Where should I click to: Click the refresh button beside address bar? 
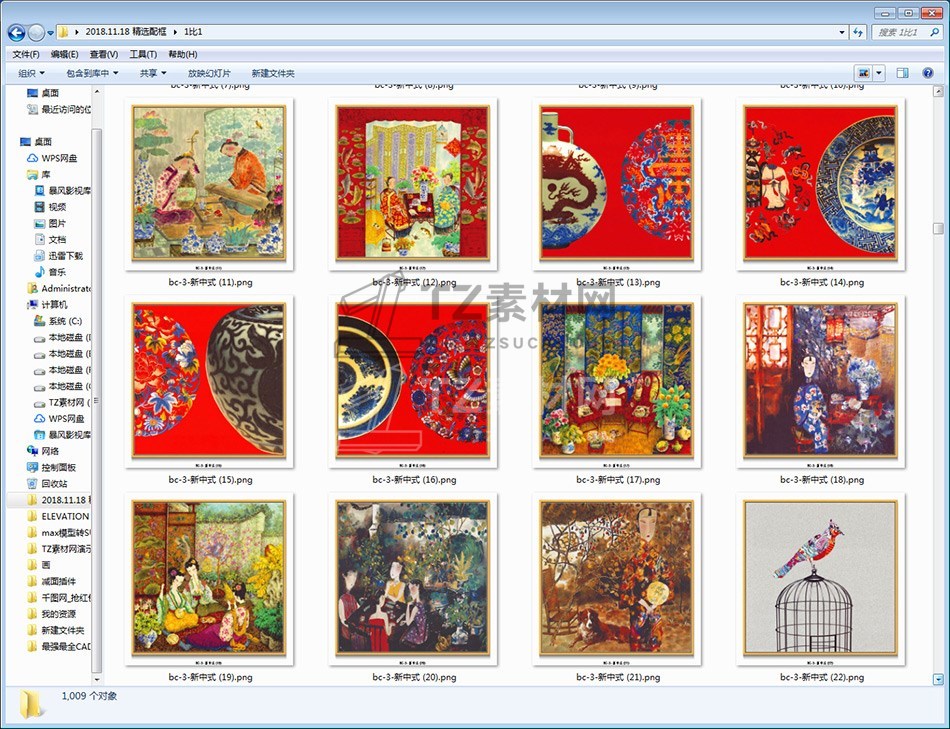point(858,32)
